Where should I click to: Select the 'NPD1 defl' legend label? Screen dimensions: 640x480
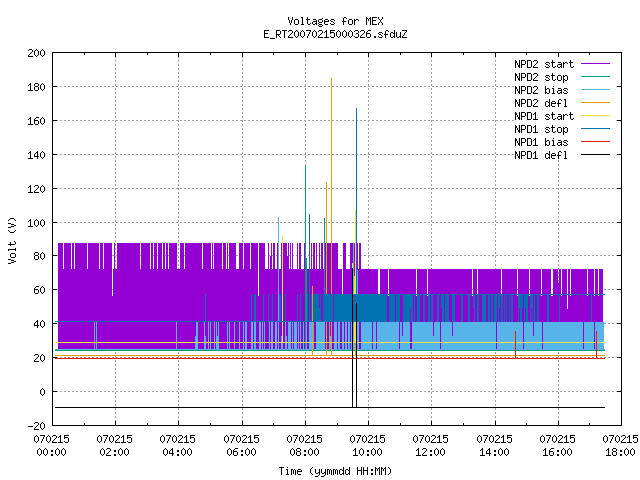[x=541, y=156]
